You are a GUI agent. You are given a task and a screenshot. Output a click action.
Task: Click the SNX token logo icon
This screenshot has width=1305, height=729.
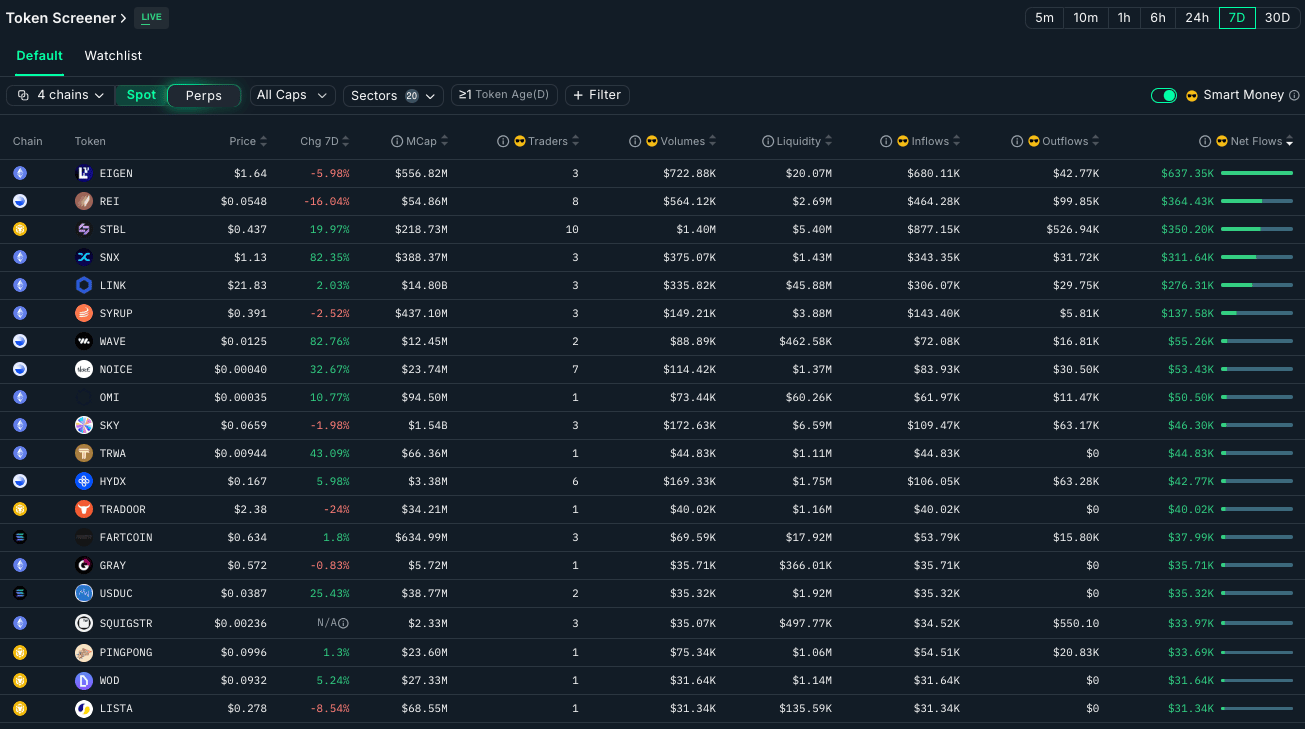point(84,257)
